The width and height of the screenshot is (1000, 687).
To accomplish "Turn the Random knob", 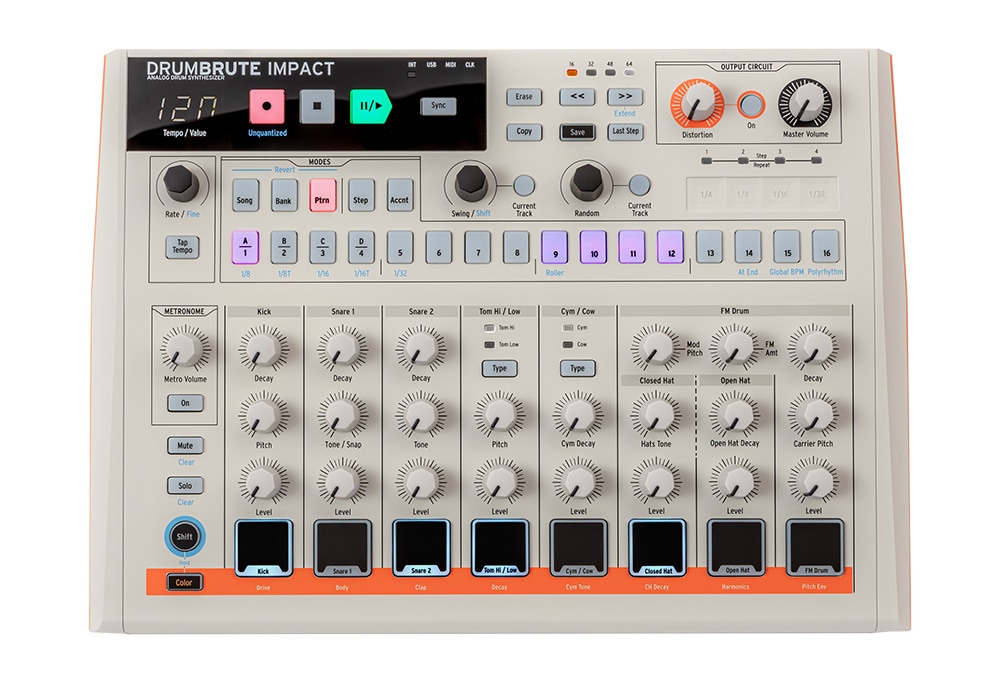I will 587,182.
